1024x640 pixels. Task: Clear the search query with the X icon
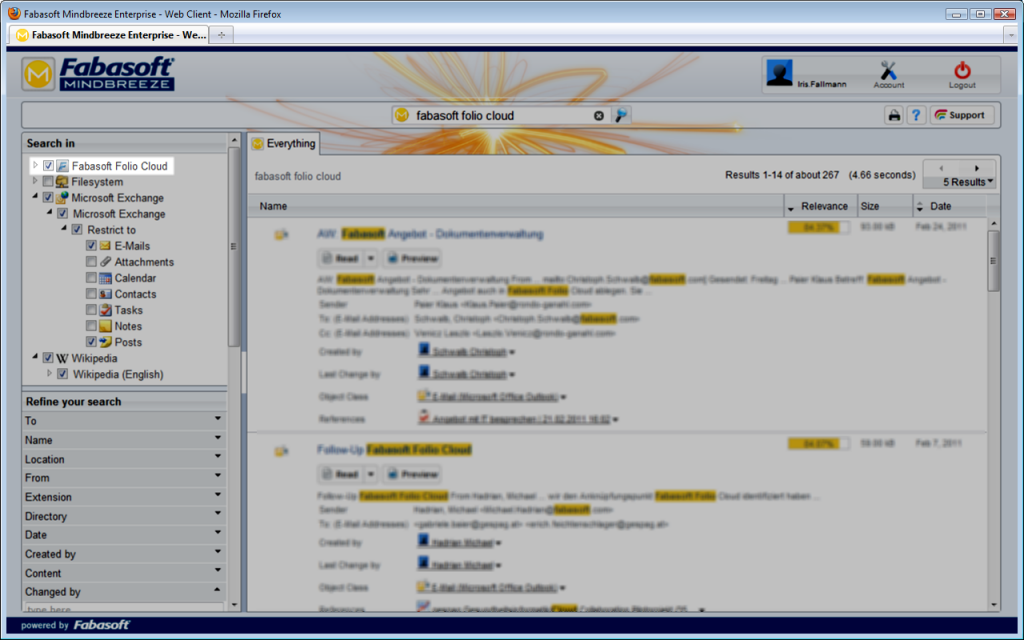pos(599,116)
